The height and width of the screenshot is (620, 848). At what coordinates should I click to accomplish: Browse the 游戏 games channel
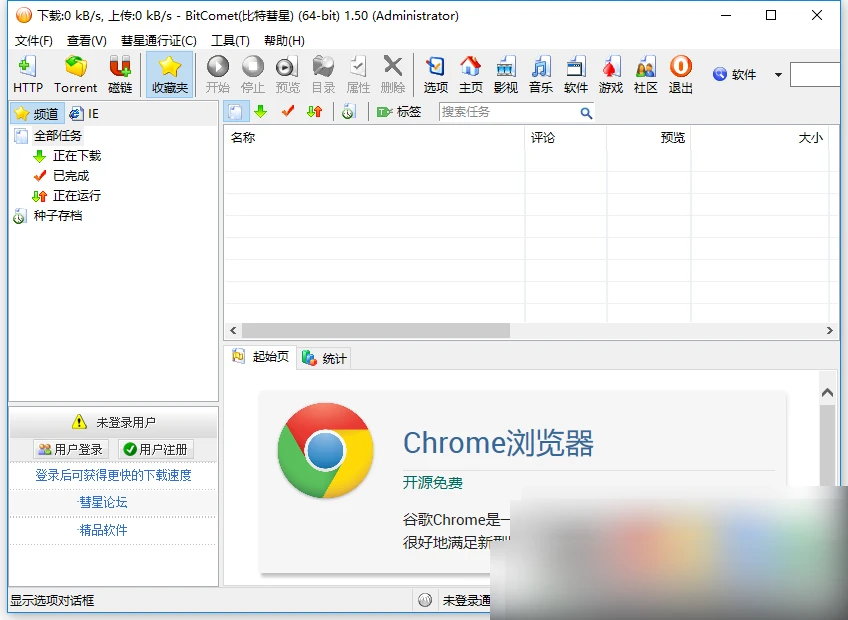coord(610,72)
